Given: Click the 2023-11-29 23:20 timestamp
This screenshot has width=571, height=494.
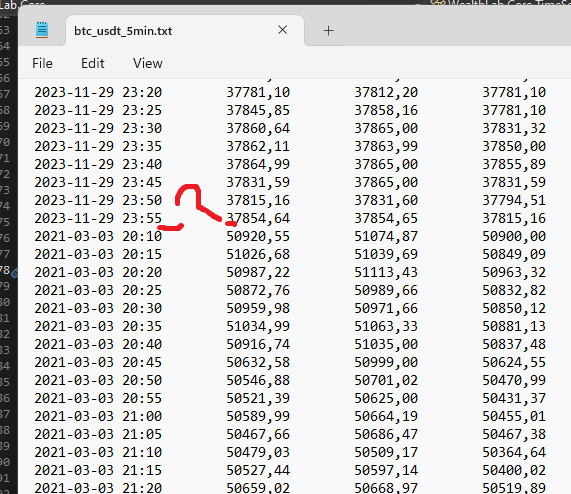Looking at the screenshot, I should click(98, 92).
